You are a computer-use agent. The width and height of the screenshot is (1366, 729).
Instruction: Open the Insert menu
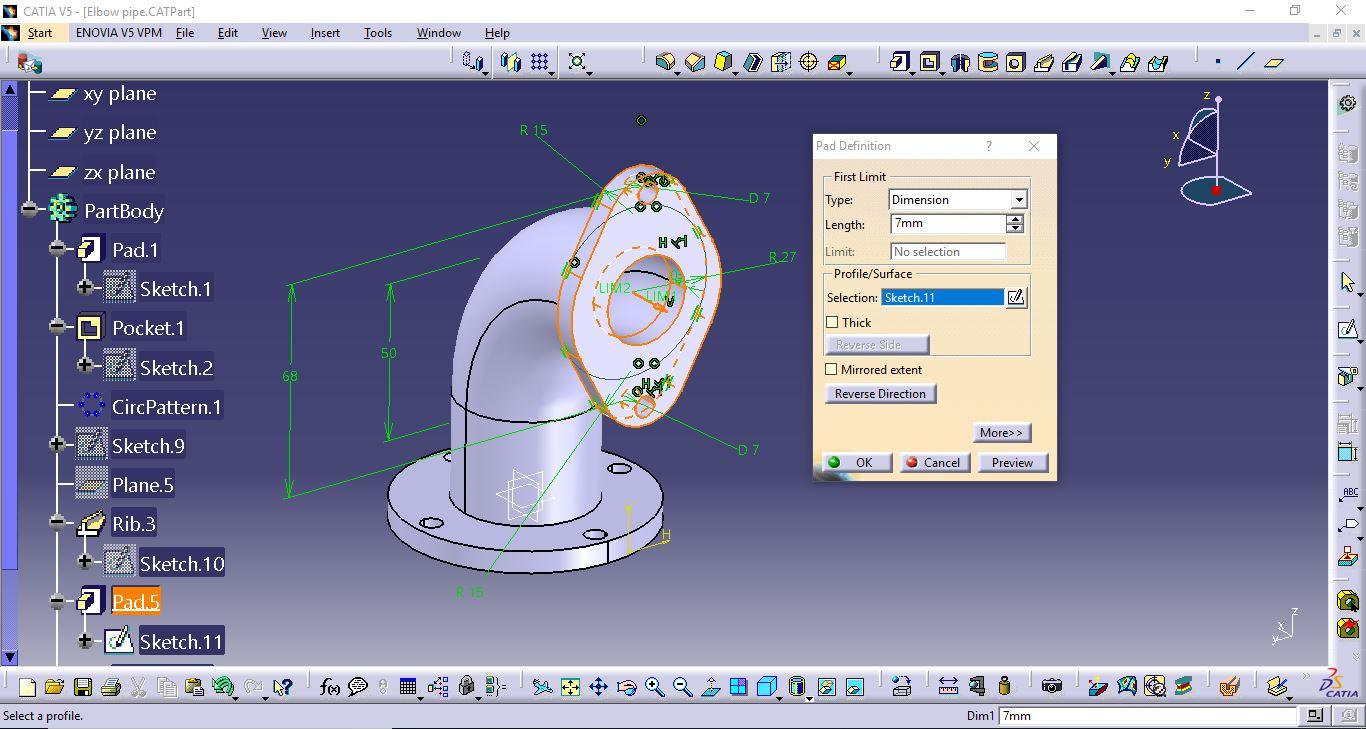pyautogui.click(x=325, y=33)
